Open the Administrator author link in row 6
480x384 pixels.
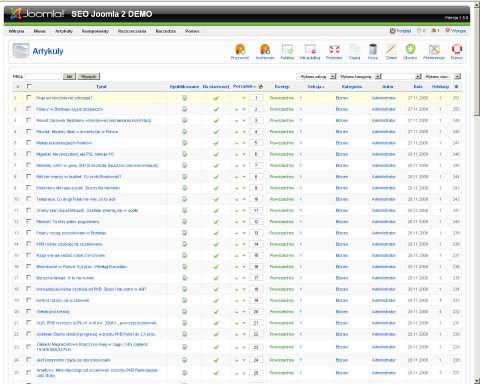[x=384, y=154]
